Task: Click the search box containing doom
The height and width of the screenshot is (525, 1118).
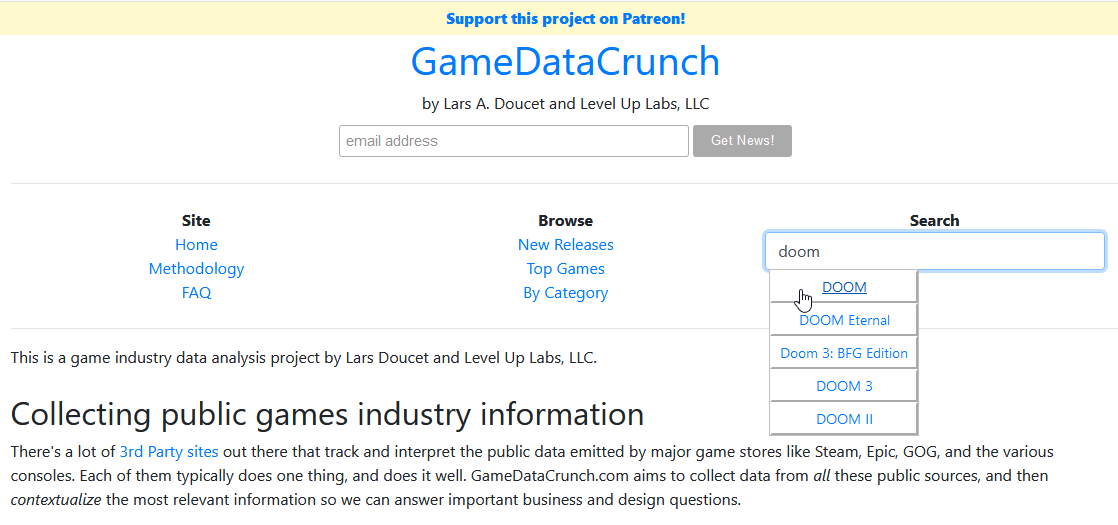Action: coord(934,252)
